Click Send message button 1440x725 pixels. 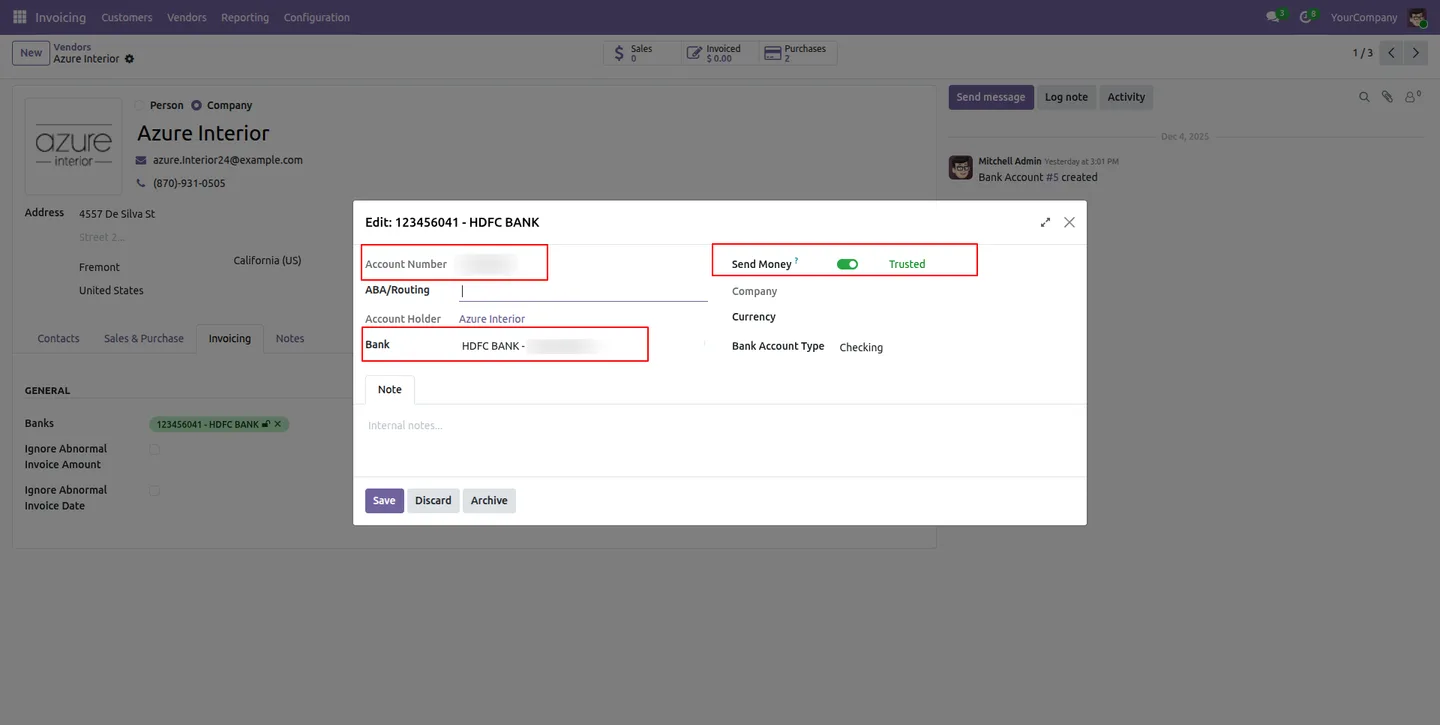(991, 97)
